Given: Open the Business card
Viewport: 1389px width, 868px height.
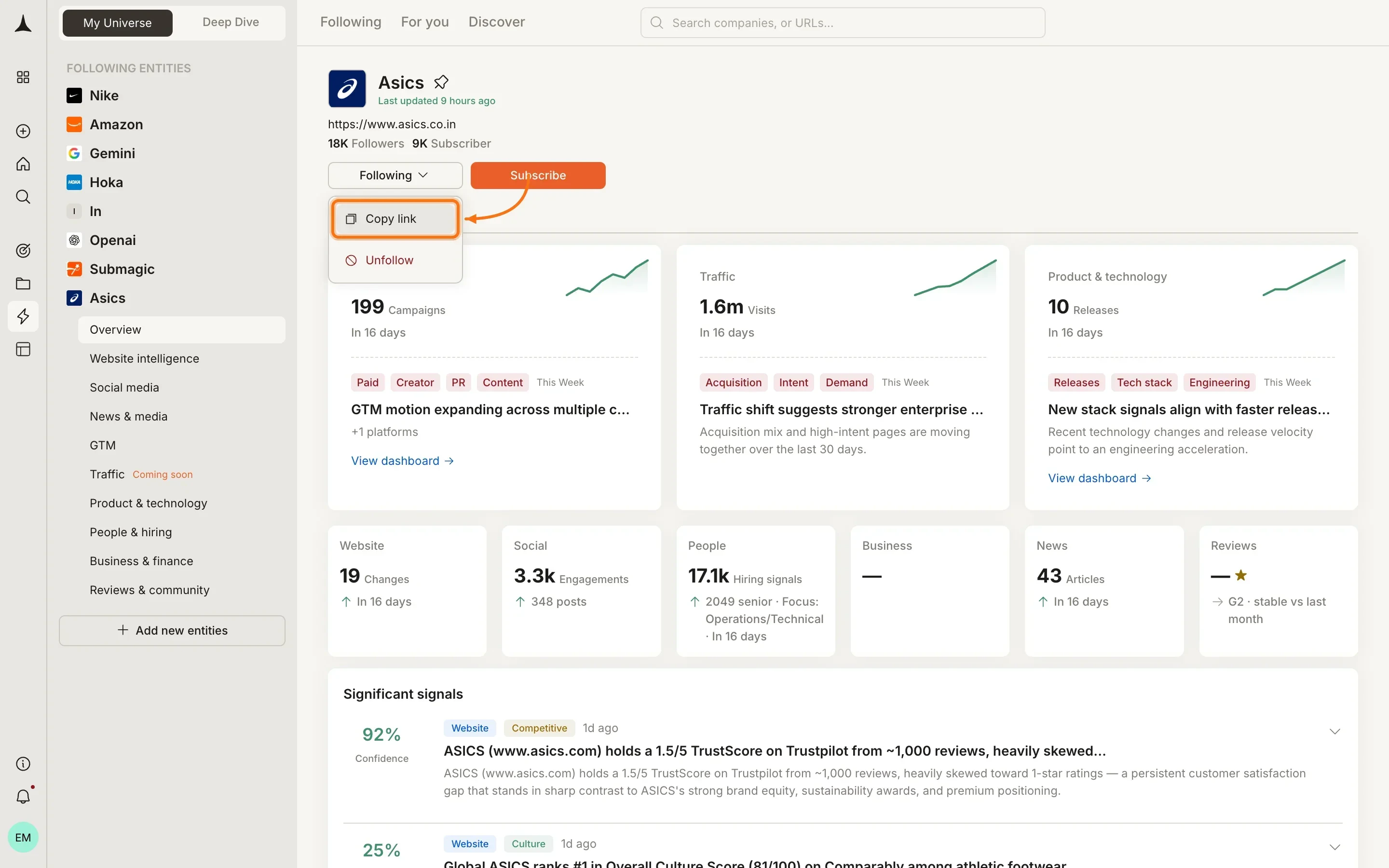Looking at the screenshot, I should coord(930,591).
